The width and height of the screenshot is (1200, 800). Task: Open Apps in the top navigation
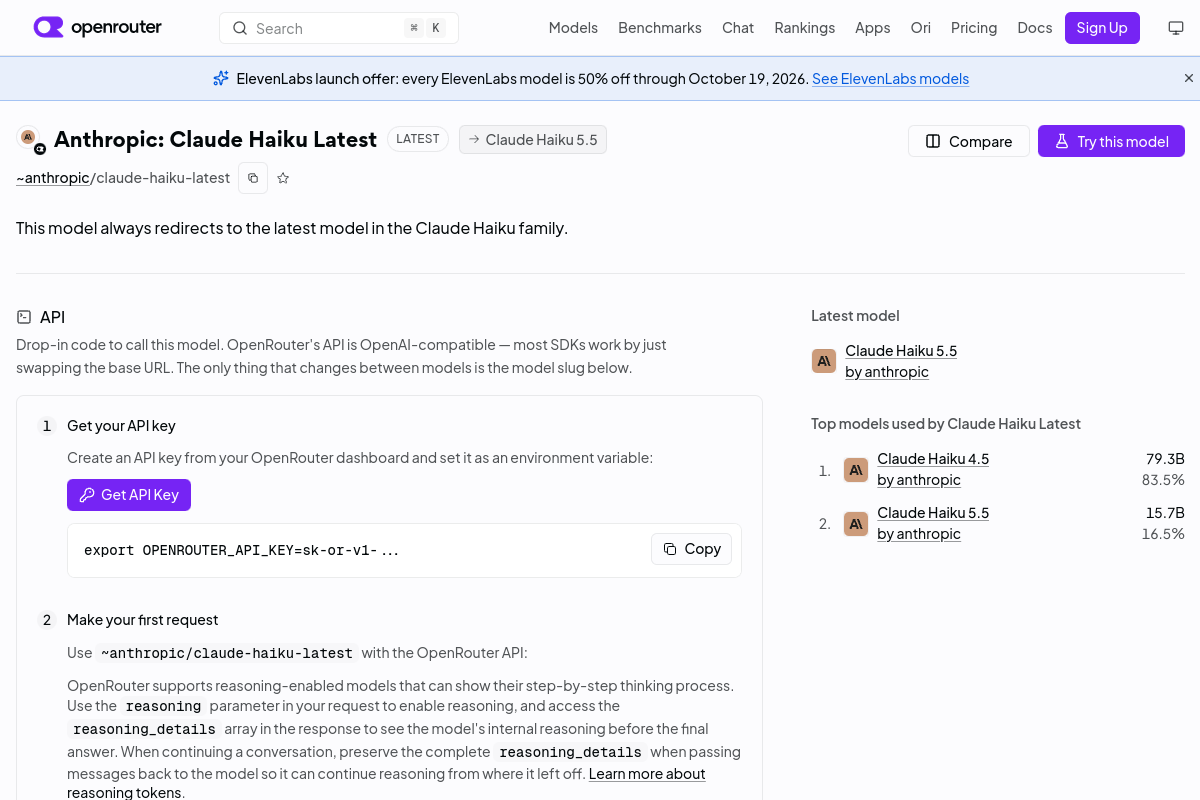tap(873, 28)
